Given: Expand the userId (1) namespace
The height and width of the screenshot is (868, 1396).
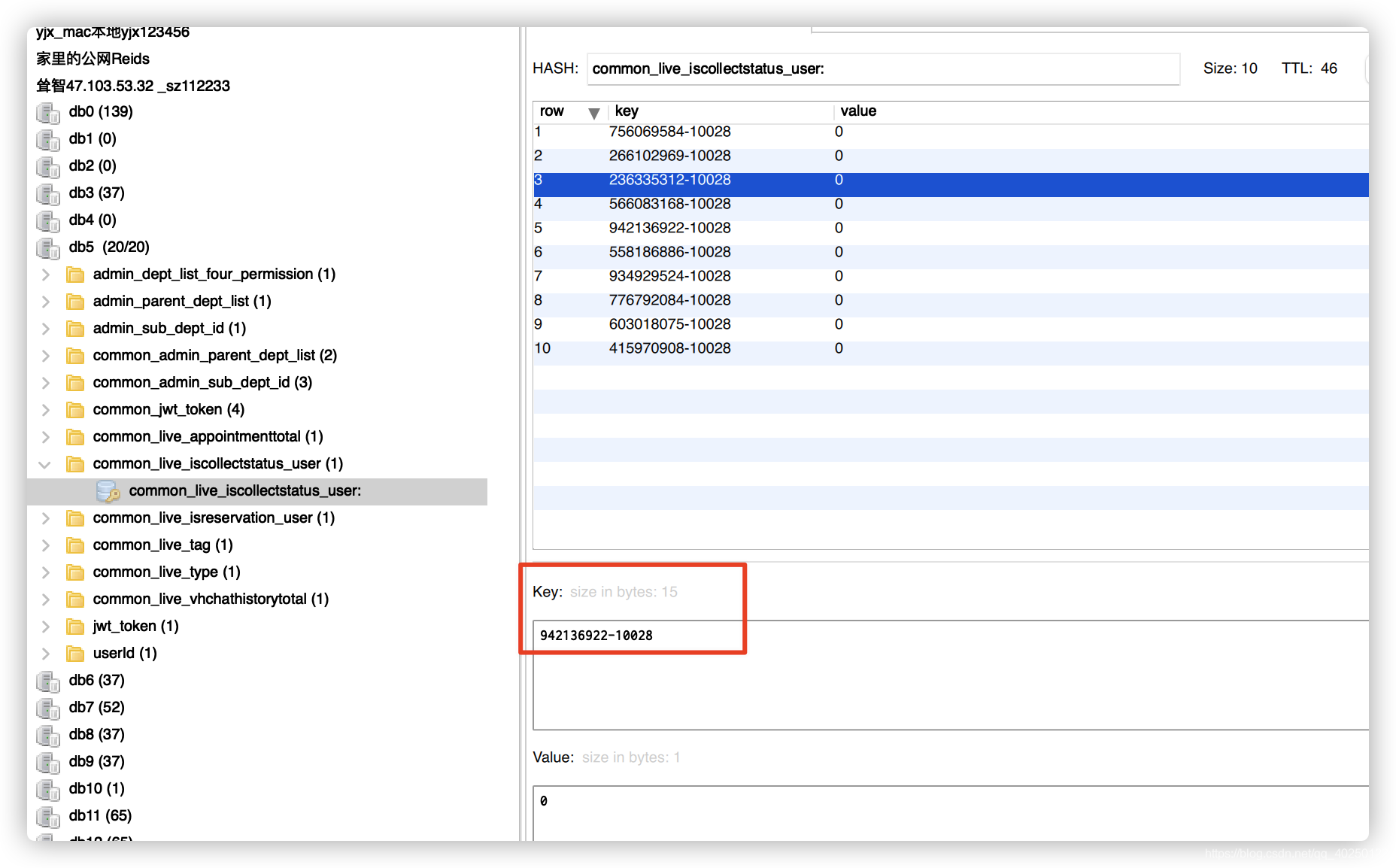Looking at the screenshot, I should click(46, 654).
